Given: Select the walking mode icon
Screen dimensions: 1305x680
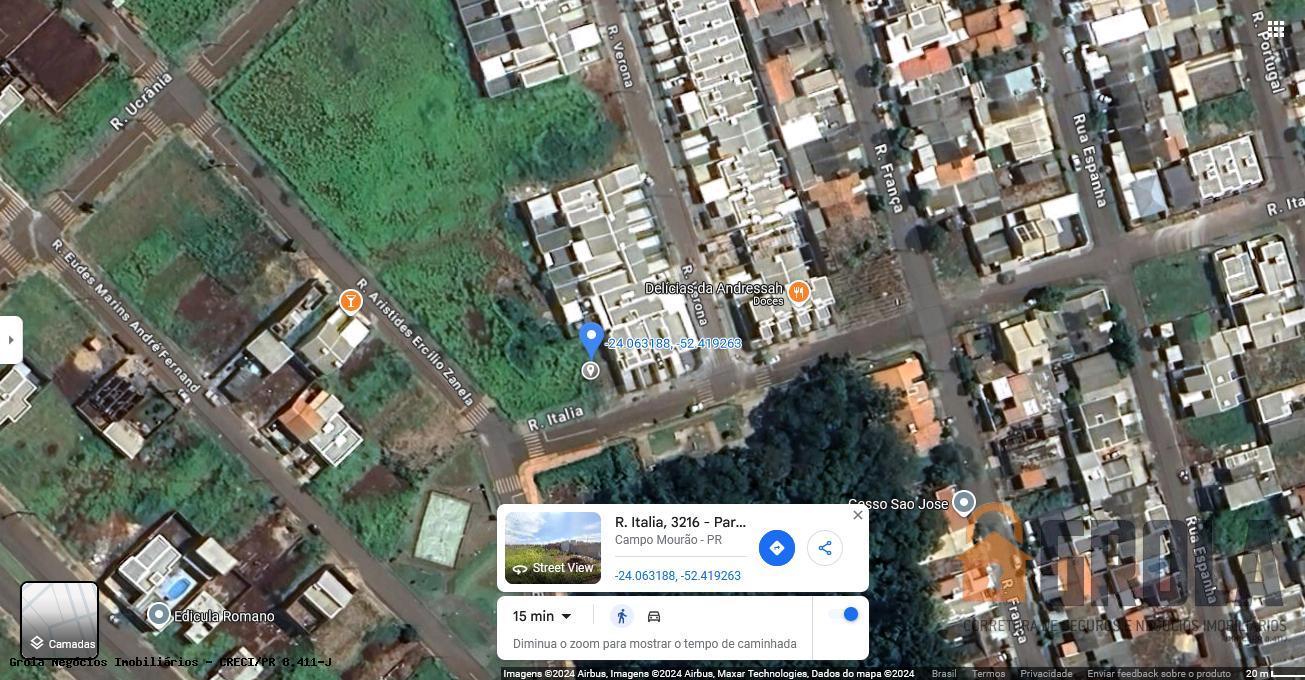Looking at the screenshot, I should [x=622, y=616].
